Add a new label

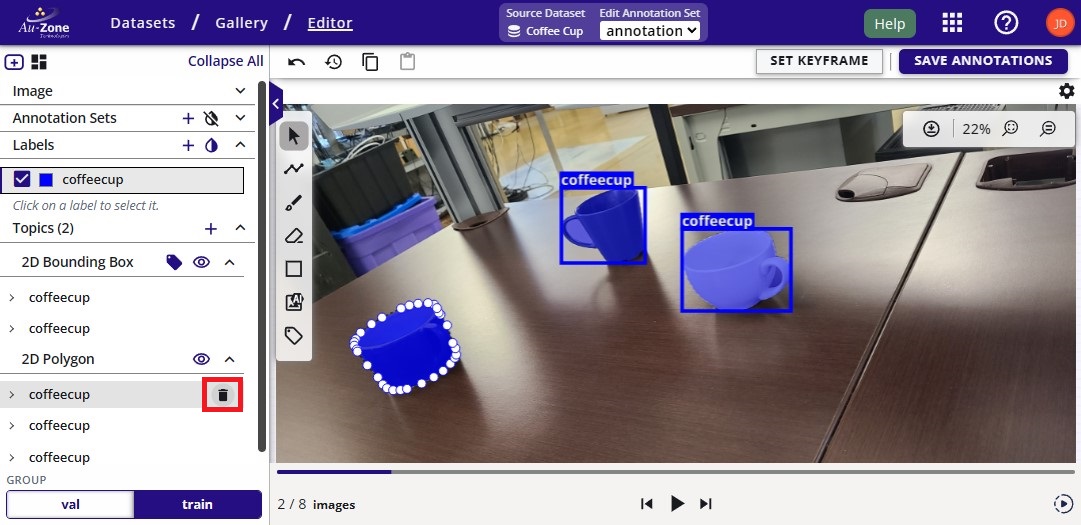click(x=188, y=145)
